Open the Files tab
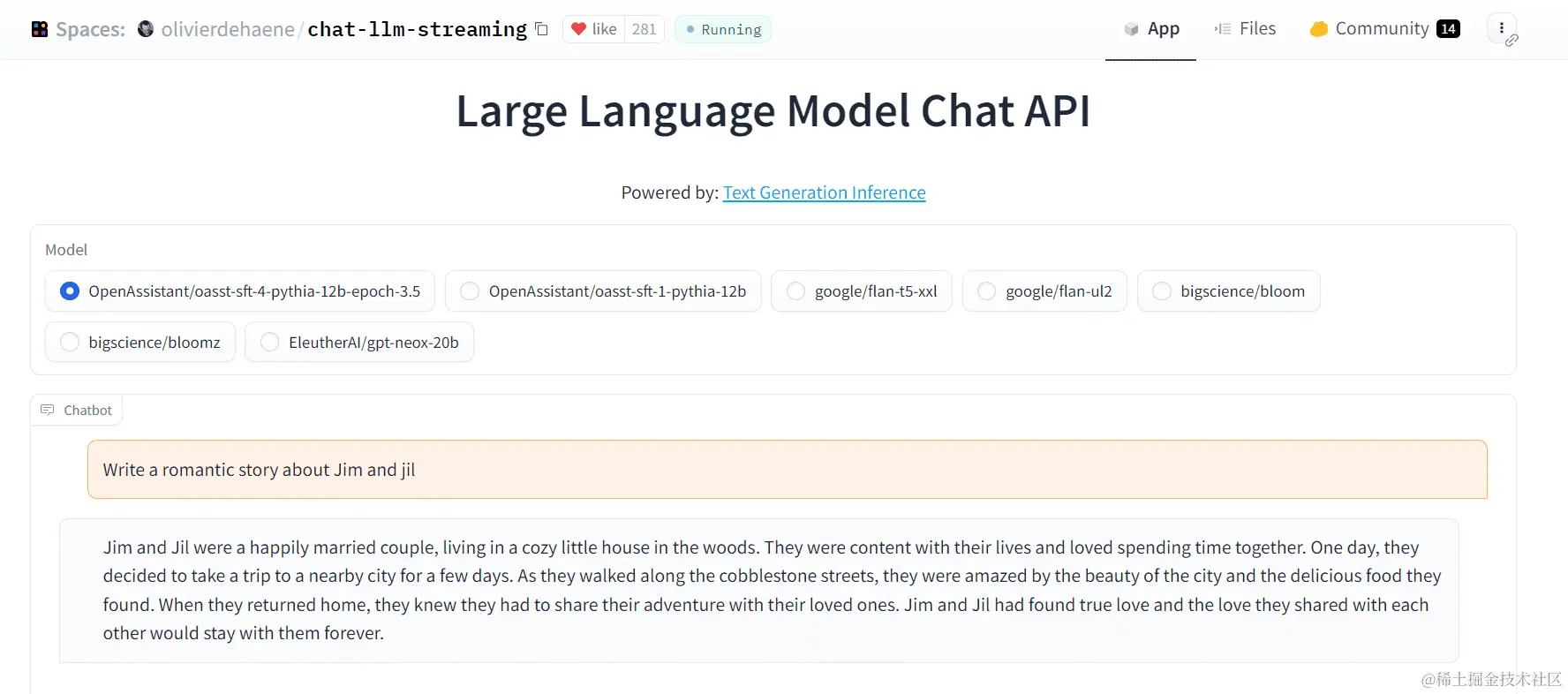The width and height of the screenshot is (1568, 694). click(x=1245, y=29)
